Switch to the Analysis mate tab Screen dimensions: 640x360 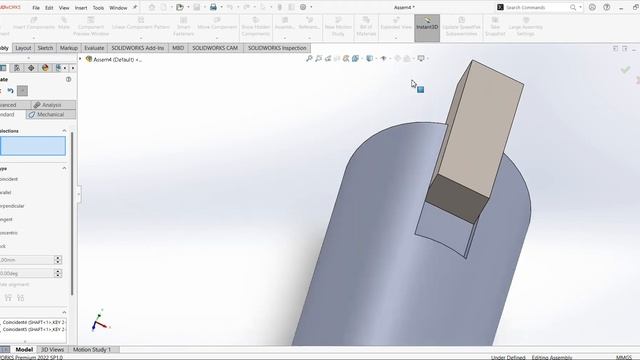[x=53, y=105]
